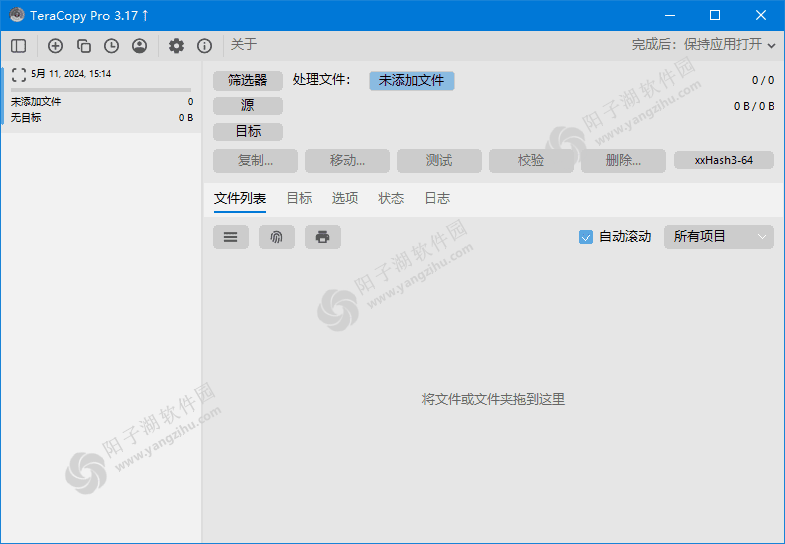Click the 无目标 text in sidebar
This screenshot has height=544, width=785.
[26, 118]
